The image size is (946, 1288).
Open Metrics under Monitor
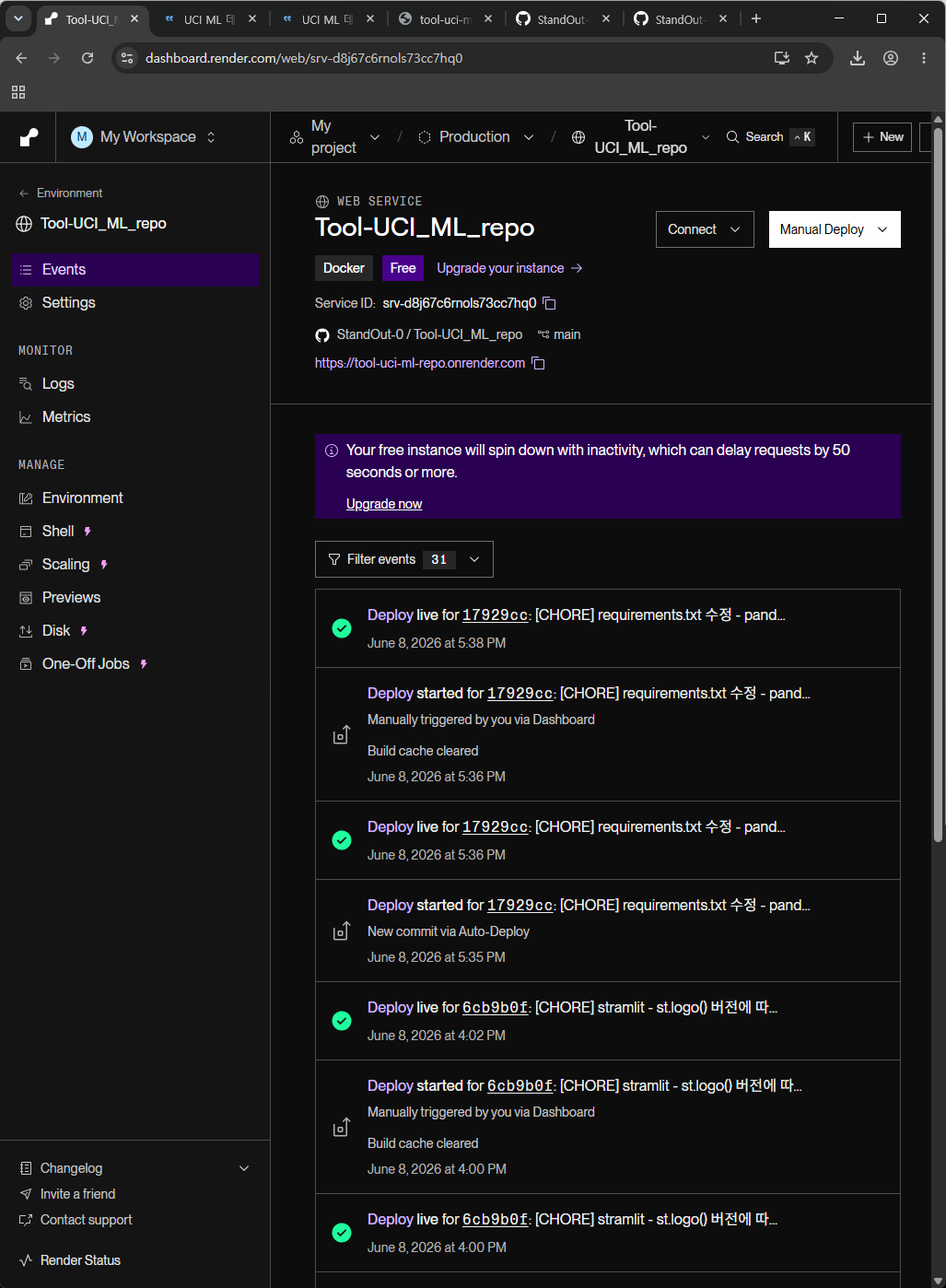click(134, 417)
